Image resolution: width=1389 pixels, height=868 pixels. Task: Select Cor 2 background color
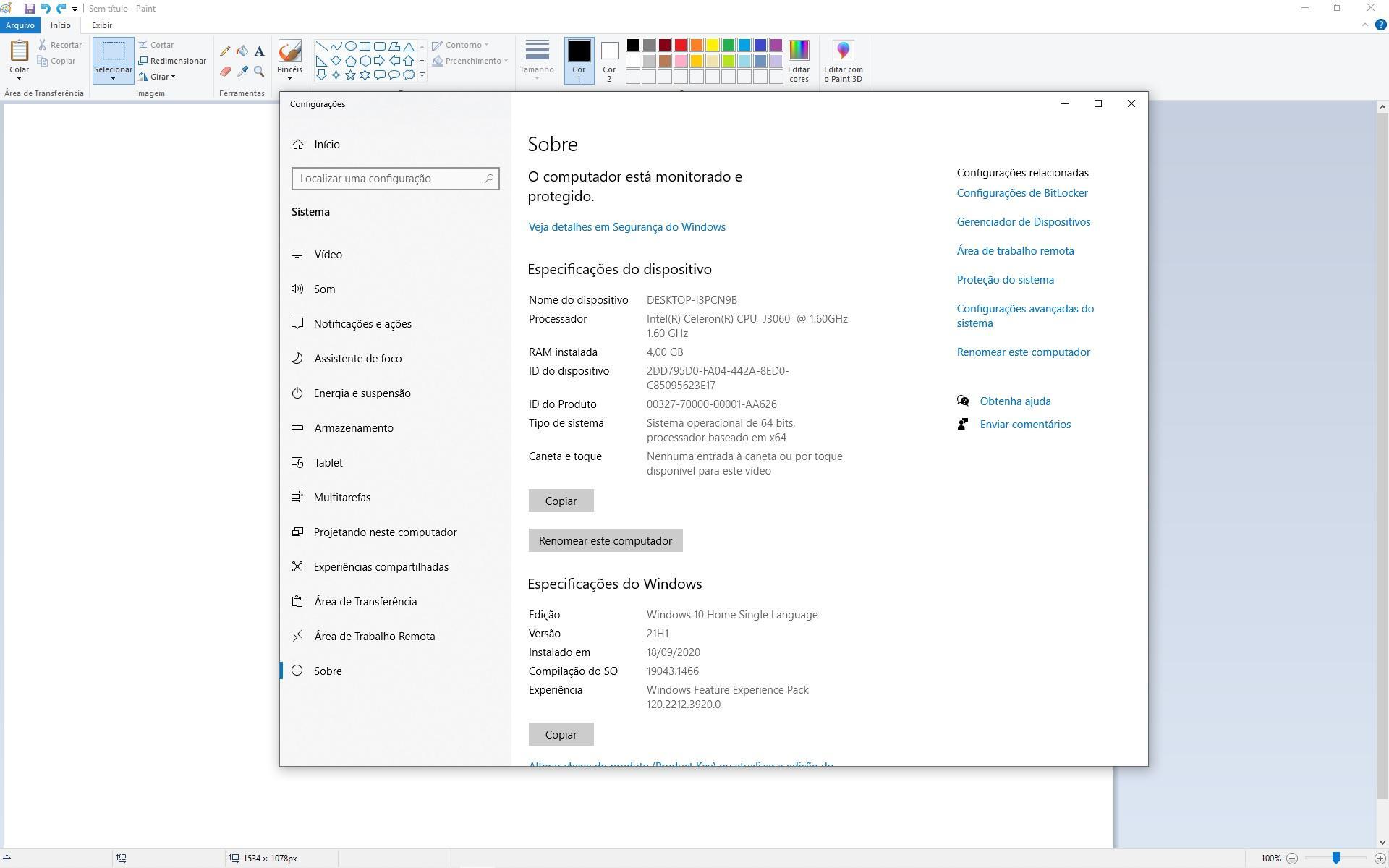[609, 61]
